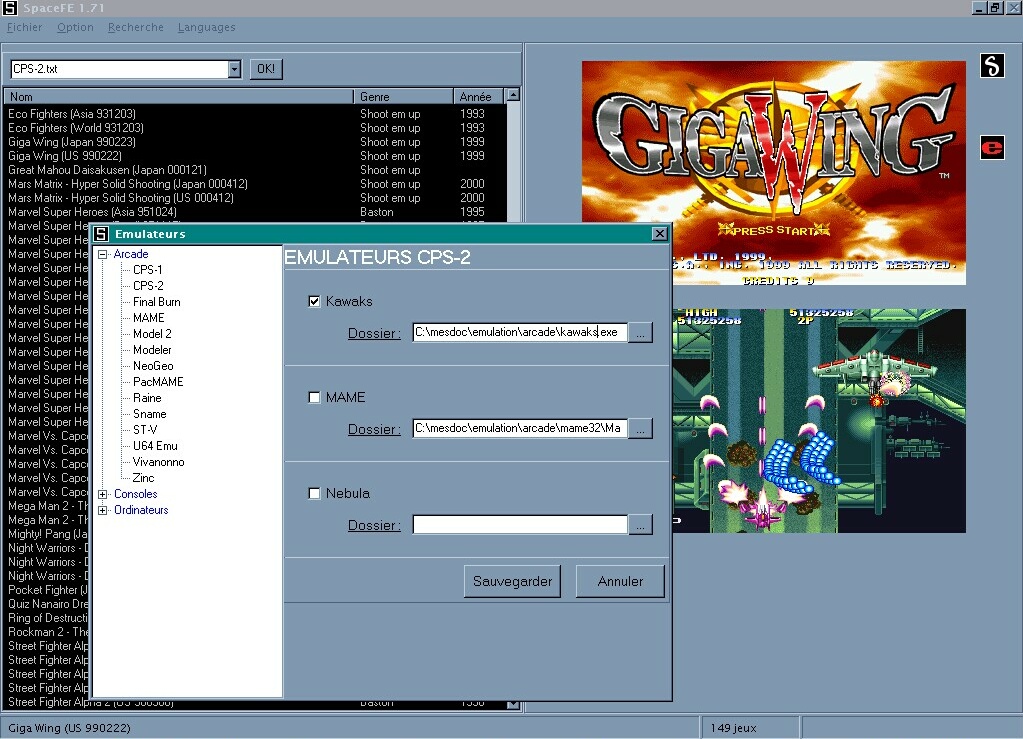Expand the Consoles tree node
Image resolution: width=1023 pixels, height=739 pixels.
pyautogui.click(x=102, y=494)
